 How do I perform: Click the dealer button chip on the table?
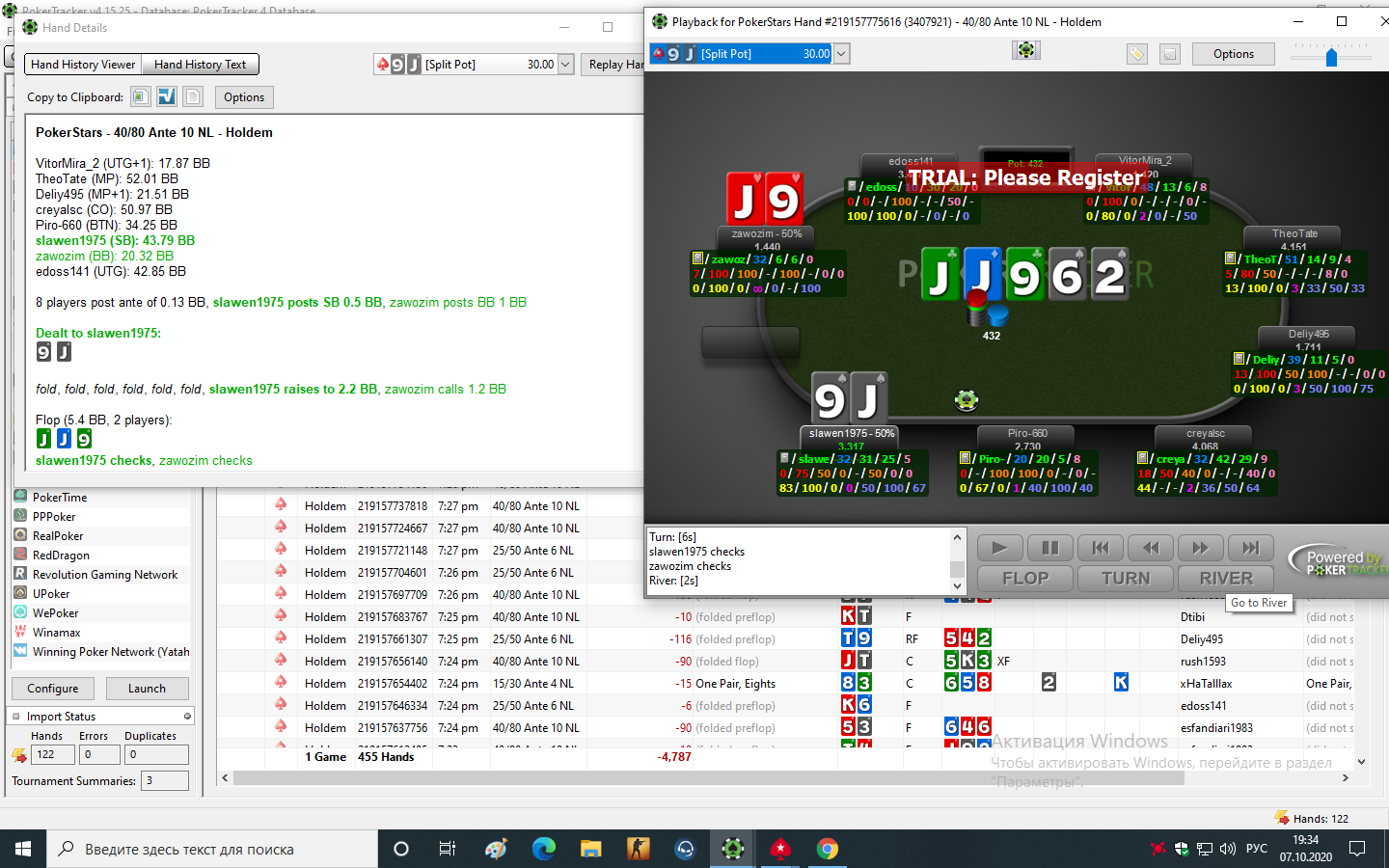pos(967,399)
